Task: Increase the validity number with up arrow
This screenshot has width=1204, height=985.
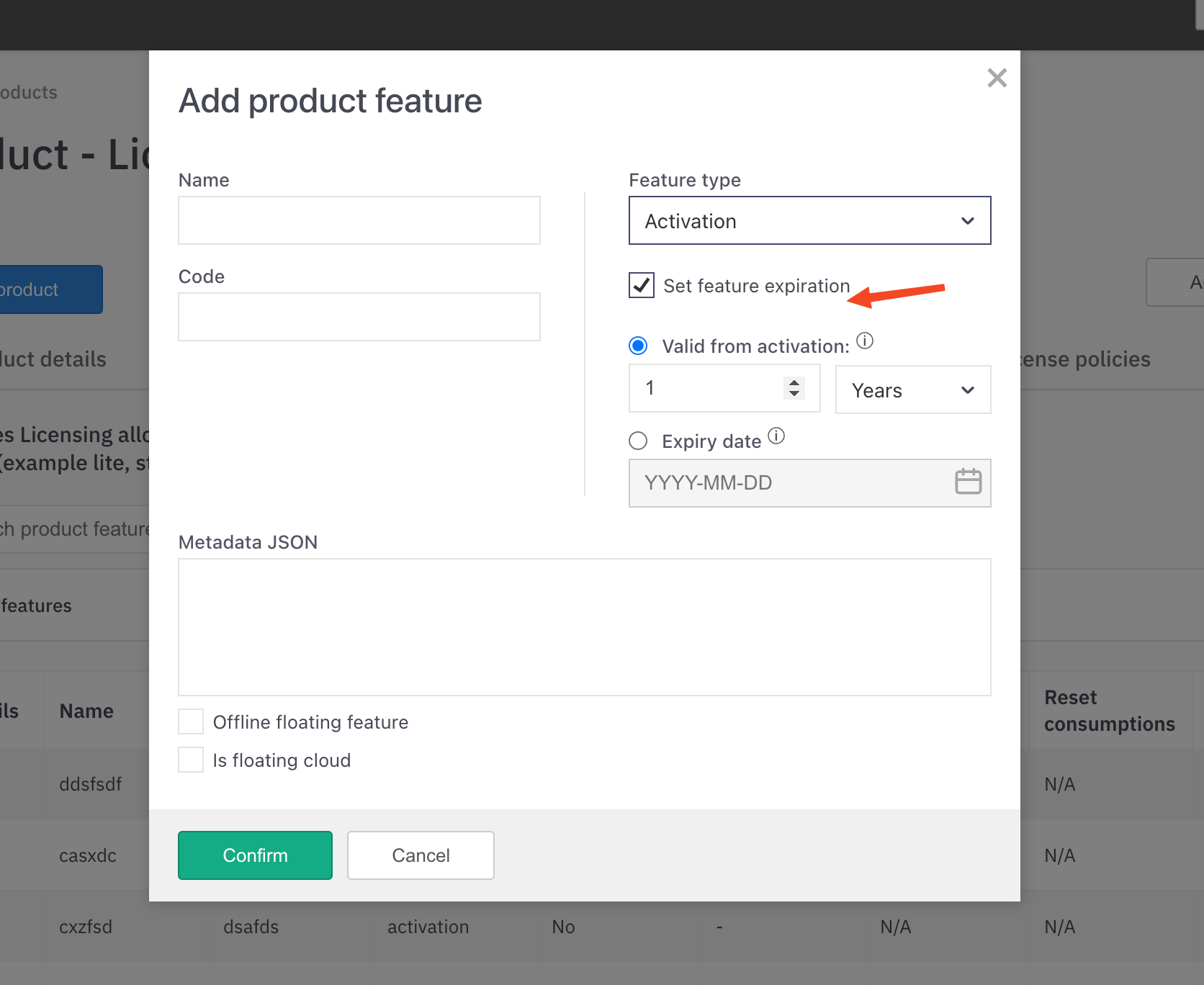Action: 794,382
